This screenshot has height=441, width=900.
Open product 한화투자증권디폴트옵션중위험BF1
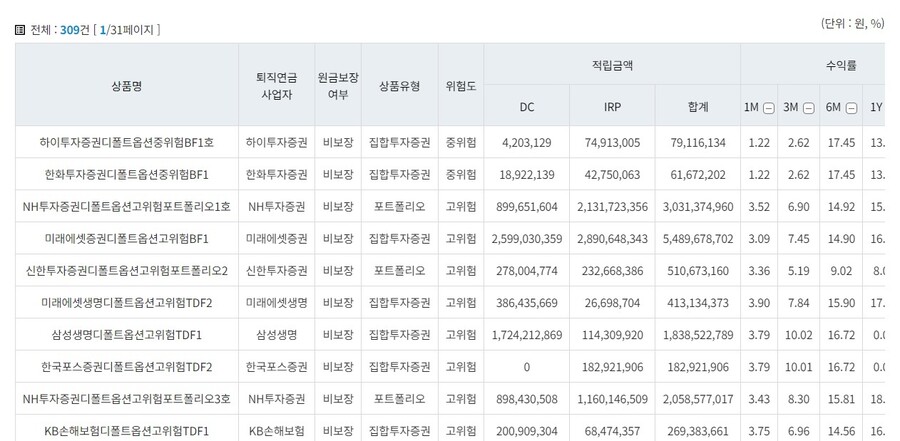127,175
